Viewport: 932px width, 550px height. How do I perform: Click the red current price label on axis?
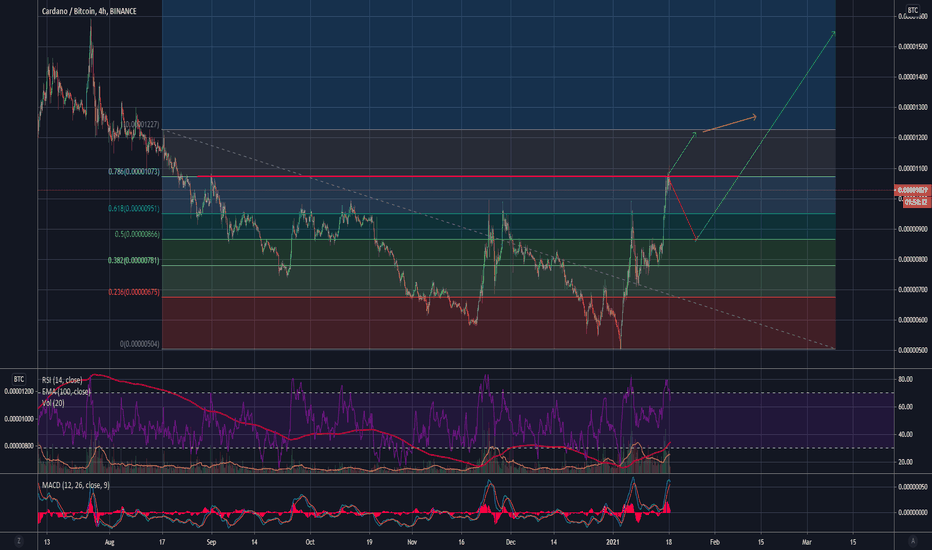click(912, 190)
